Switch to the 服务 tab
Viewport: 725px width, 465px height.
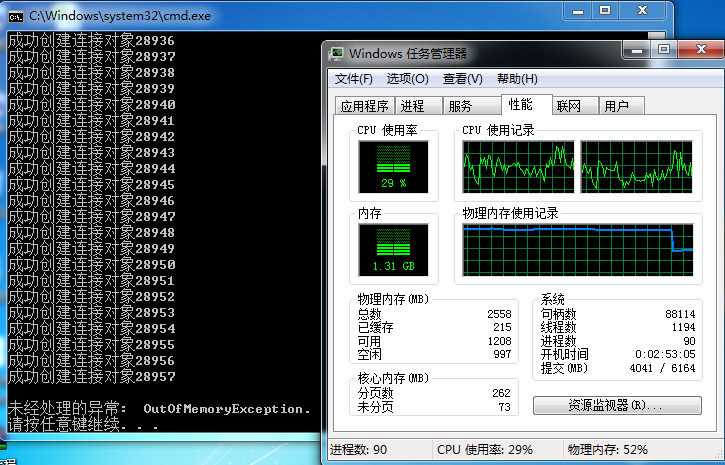472,106
